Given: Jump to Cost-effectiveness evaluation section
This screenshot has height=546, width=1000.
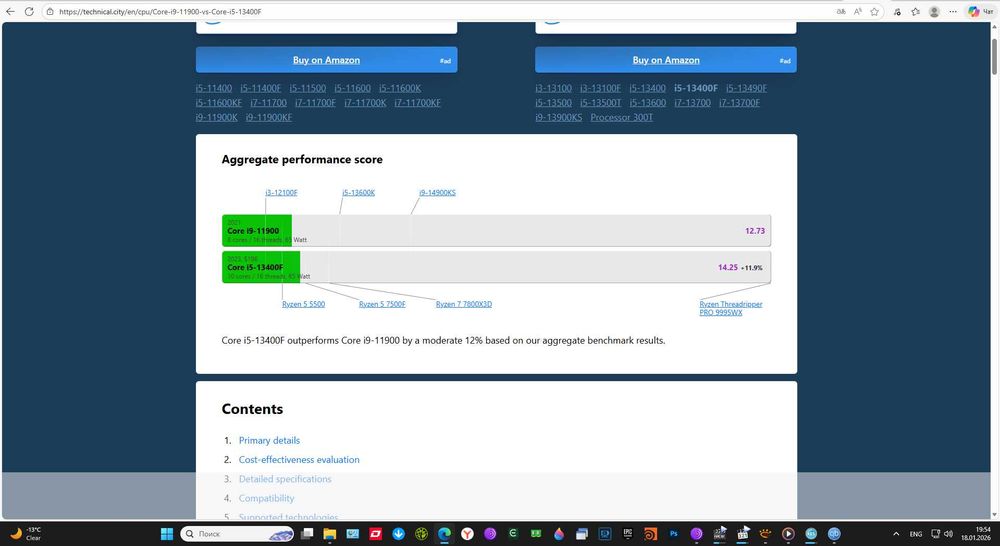Looking at the screenshot, I should 299,460.
